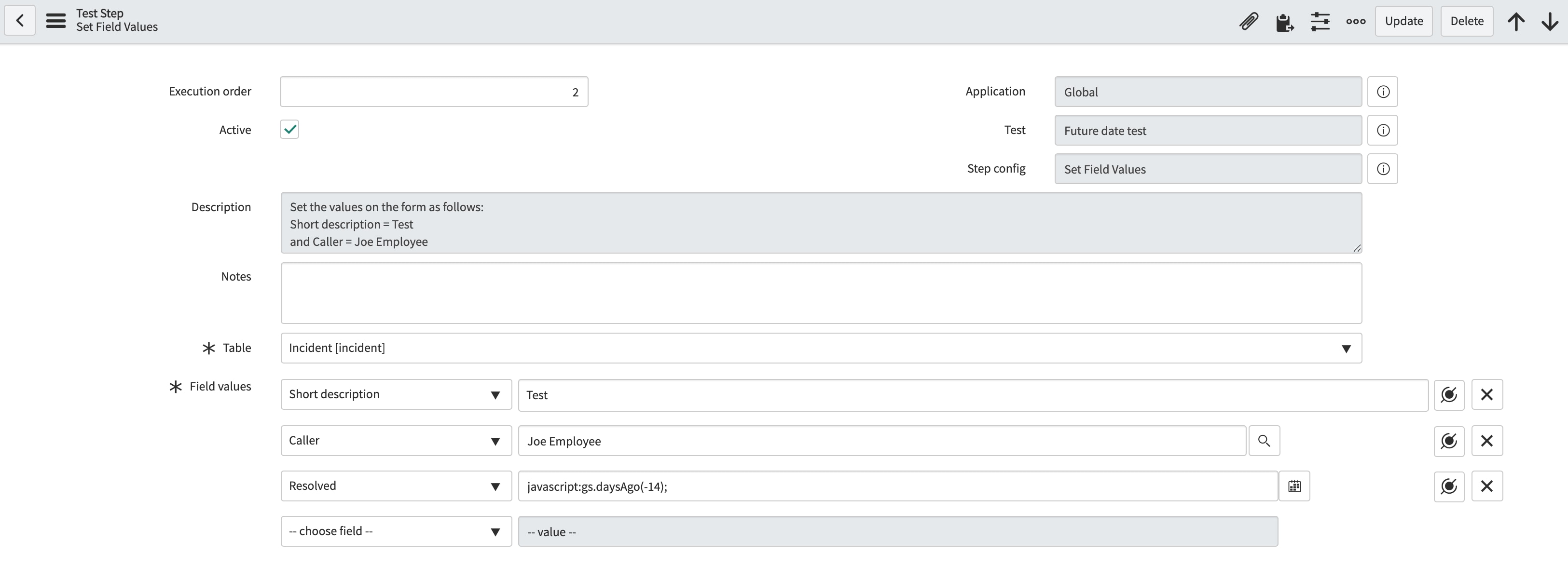Click the Update button

coord(1403,21)
